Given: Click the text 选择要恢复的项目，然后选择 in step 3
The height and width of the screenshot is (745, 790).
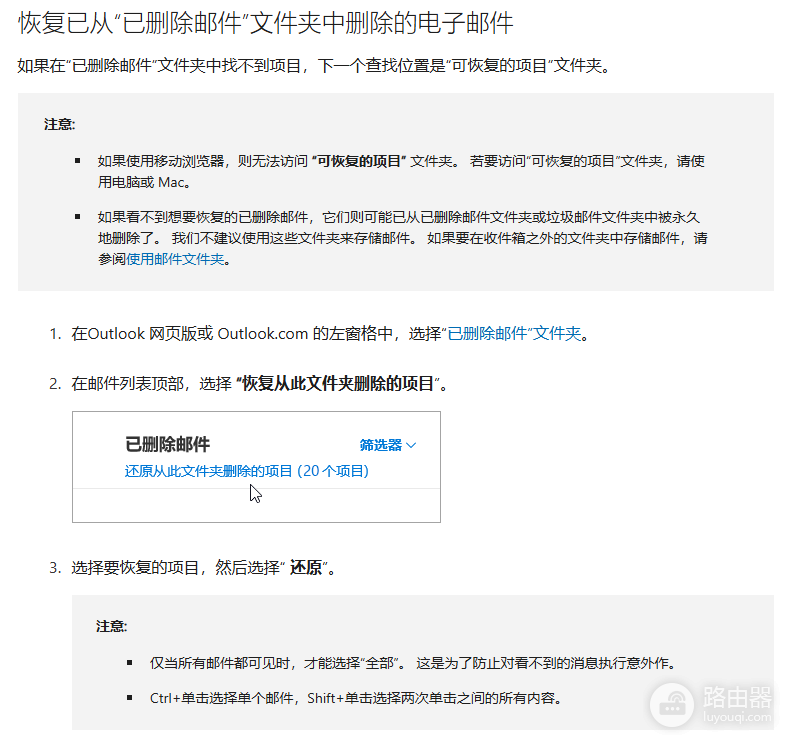Looking at the screenshot, I should (175, 568).
